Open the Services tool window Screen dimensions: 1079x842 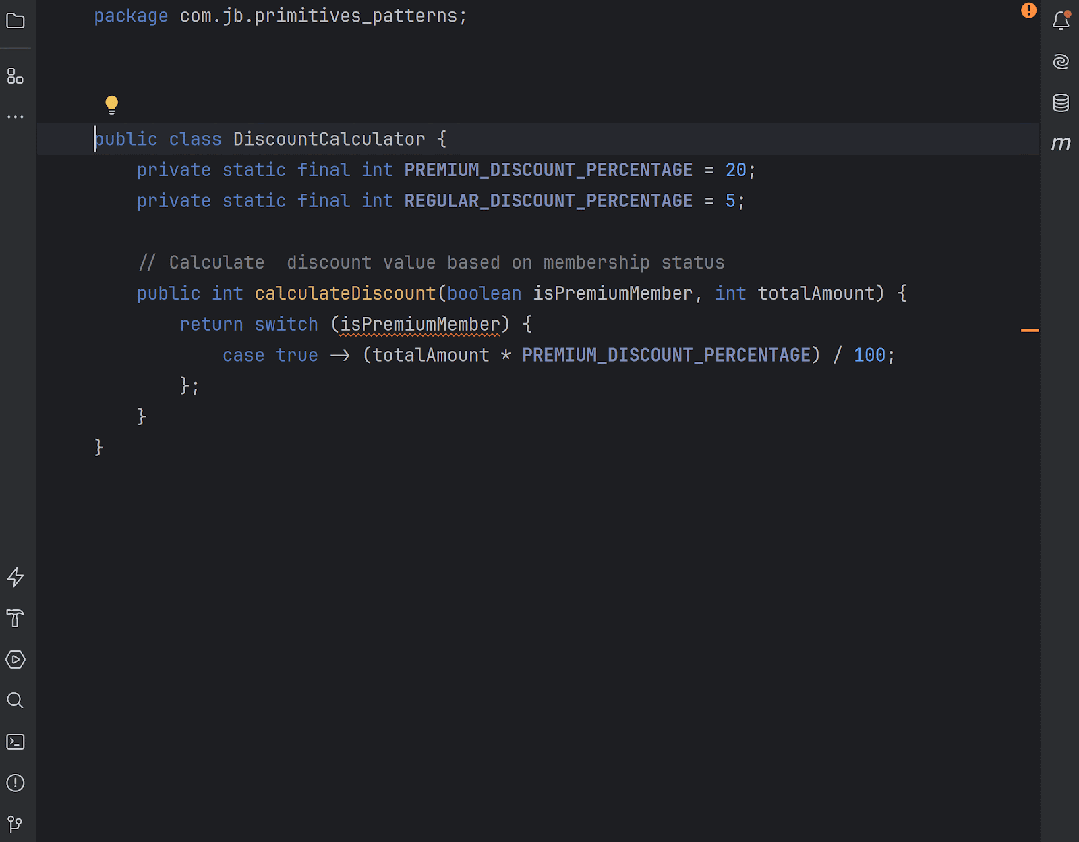click(x=15, y=659)
